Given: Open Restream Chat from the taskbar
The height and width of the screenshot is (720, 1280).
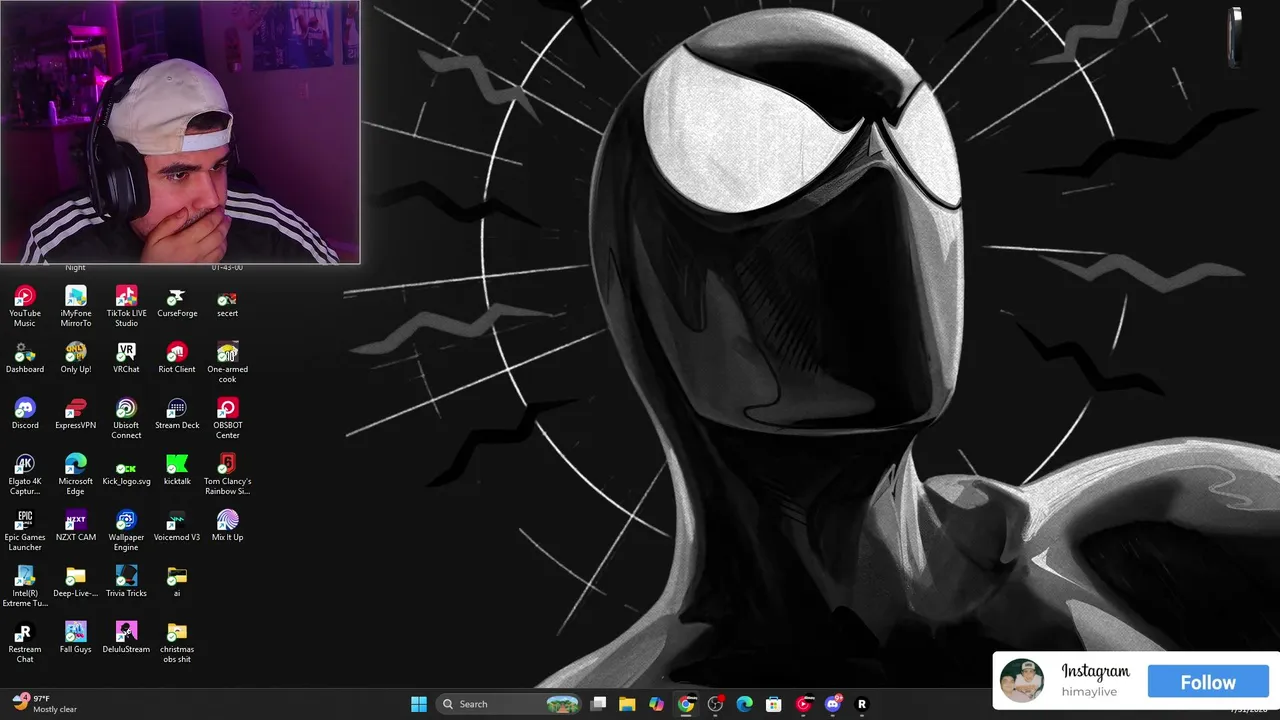Looking at the screenshot, I should (862, 704).
